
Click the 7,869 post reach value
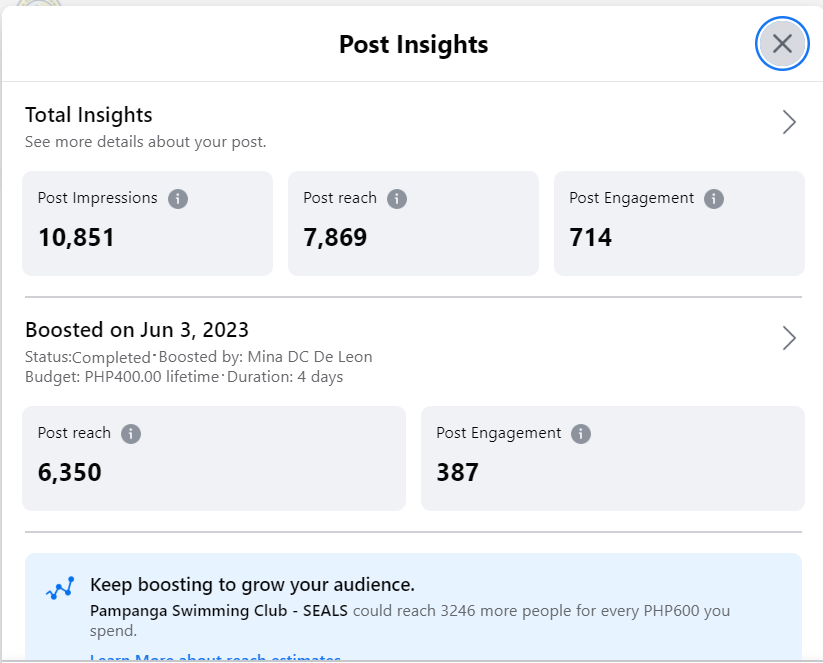click(x=335, y=238)
